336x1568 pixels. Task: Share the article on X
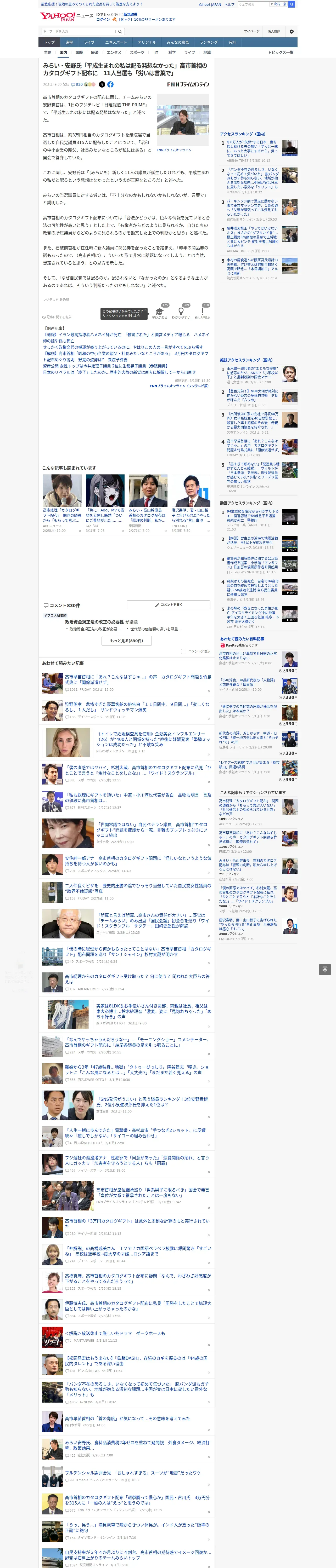102,85
